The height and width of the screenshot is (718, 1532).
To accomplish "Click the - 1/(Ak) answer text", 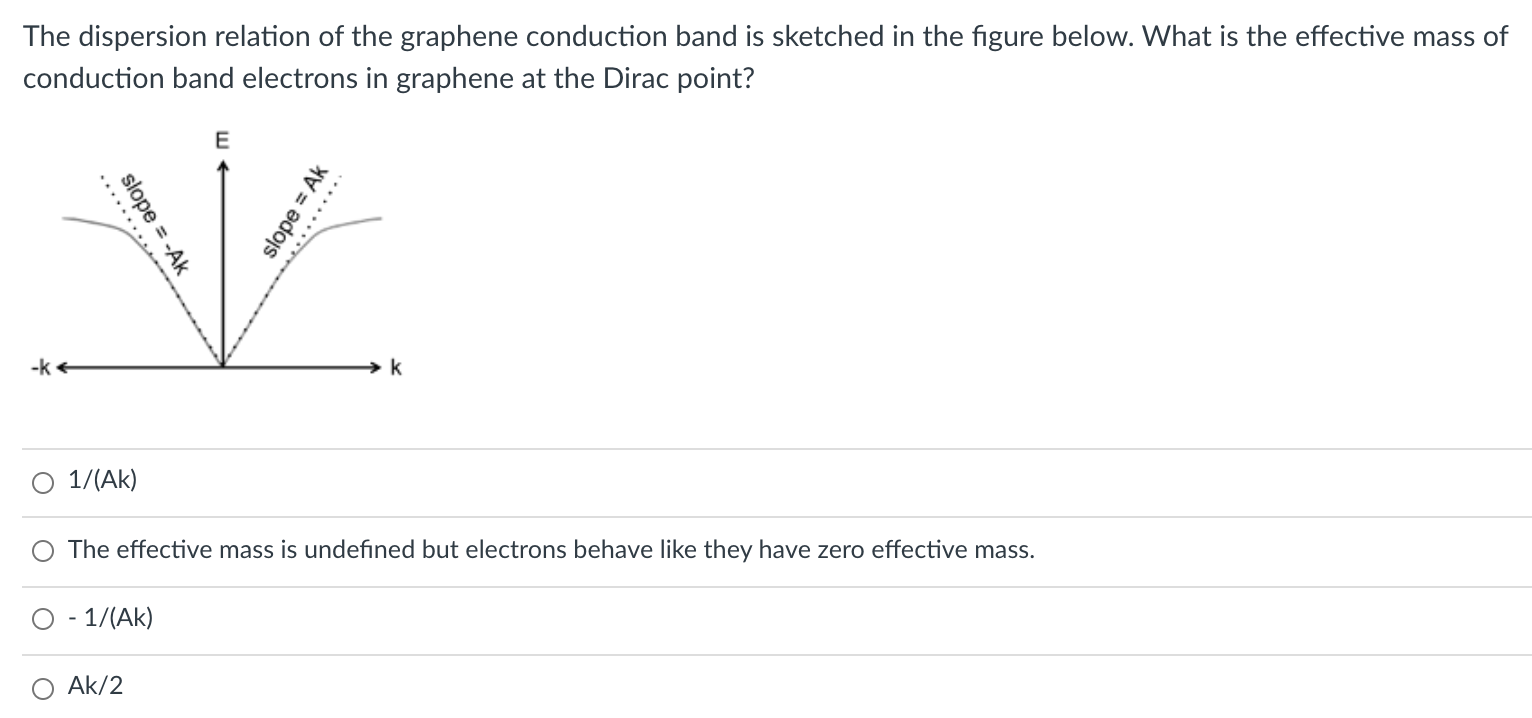I will click(110, 617).
